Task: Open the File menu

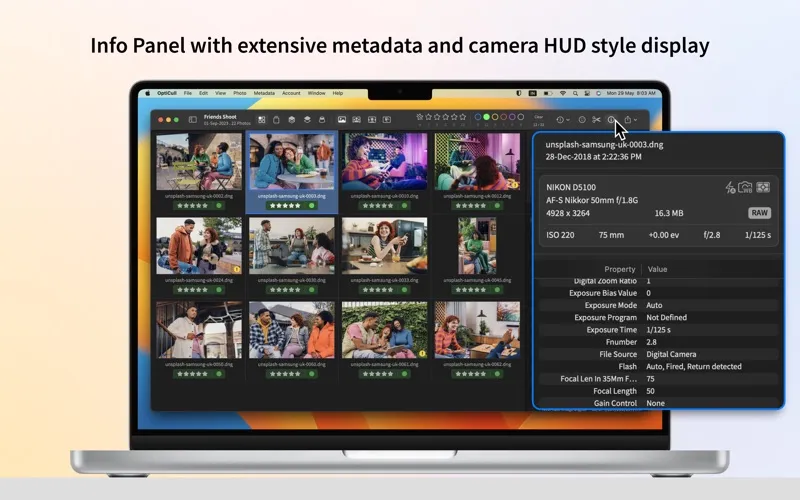Action: point(188,93)
